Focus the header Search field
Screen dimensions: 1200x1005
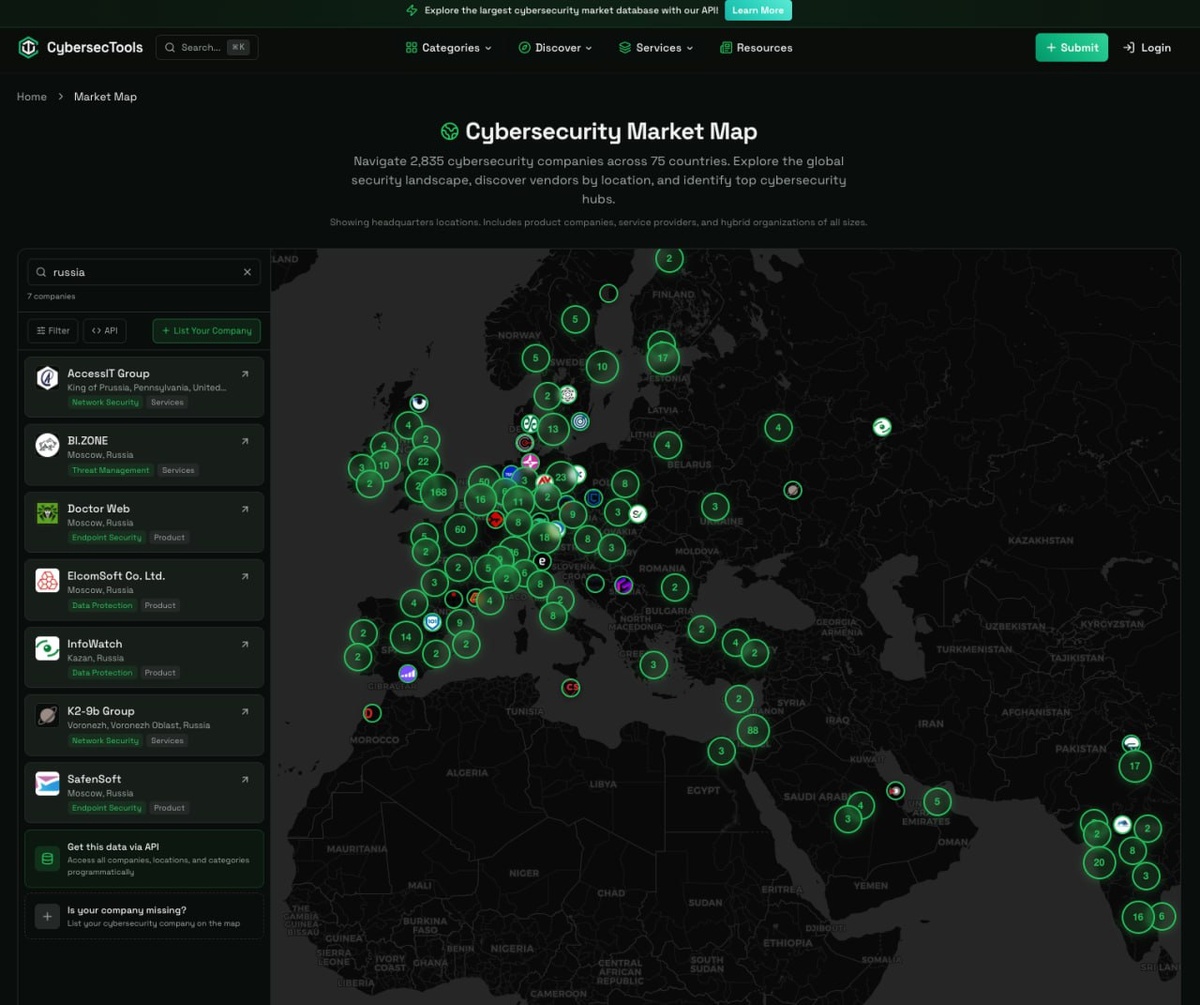point(207,47)
